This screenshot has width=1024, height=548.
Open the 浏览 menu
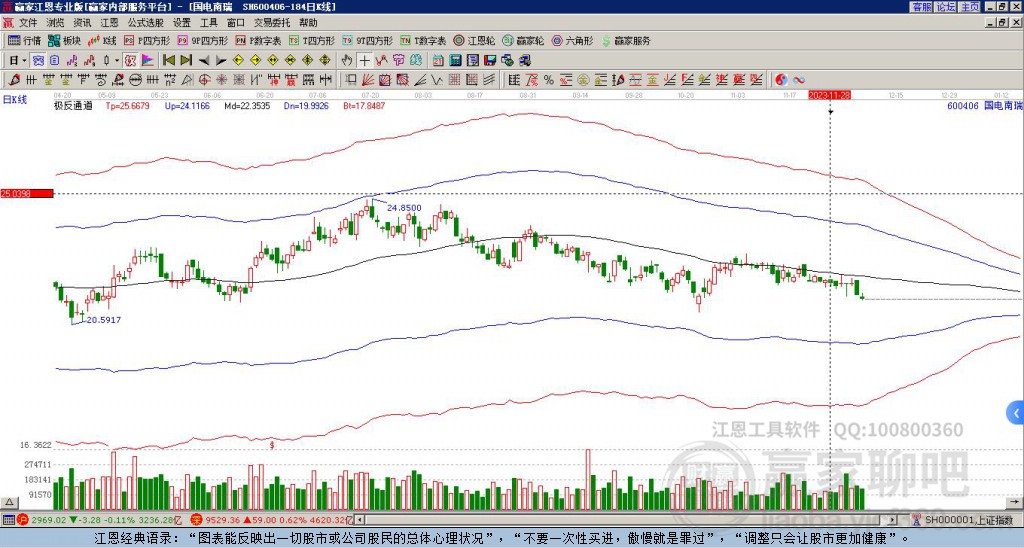(56, 23)
